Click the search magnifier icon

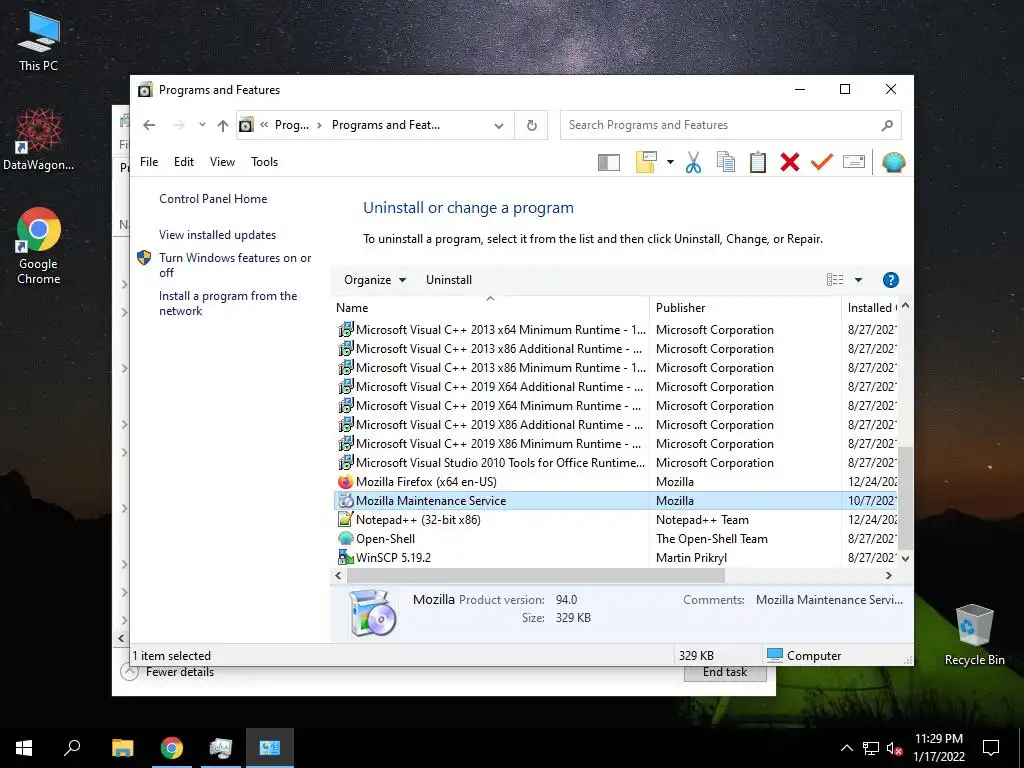[886, 125]
